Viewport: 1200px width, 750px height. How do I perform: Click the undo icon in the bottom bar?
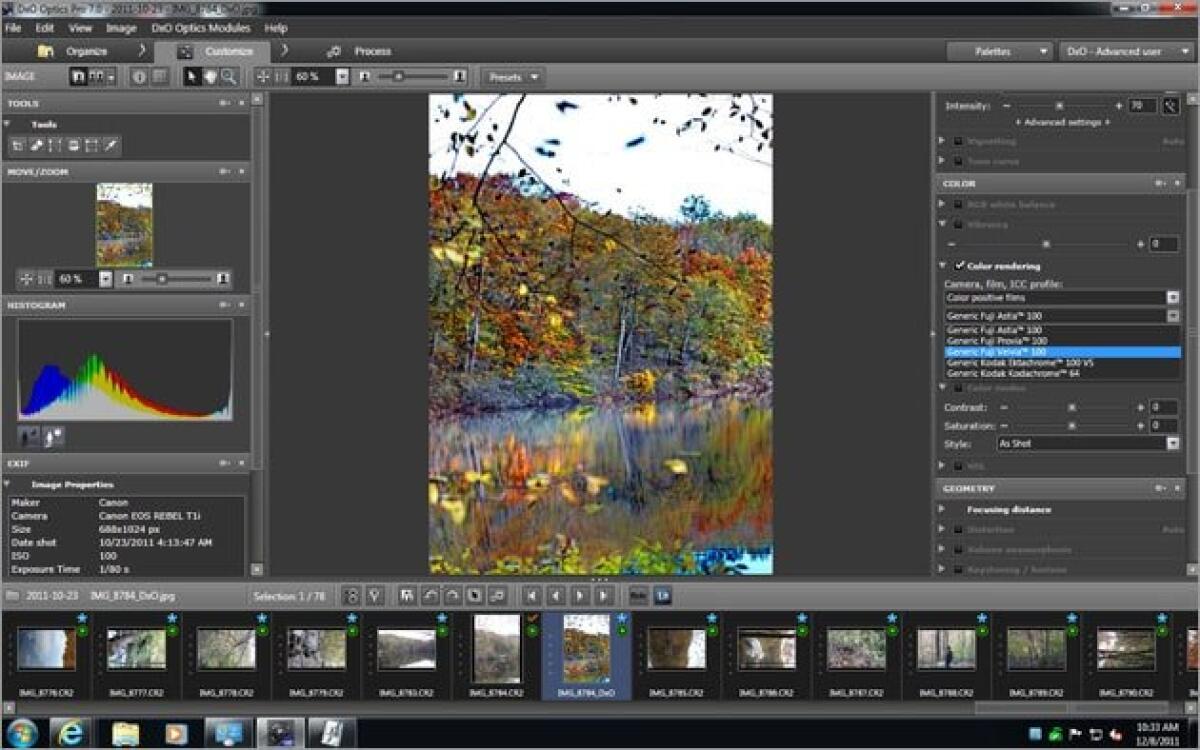(x=427, y=594)
